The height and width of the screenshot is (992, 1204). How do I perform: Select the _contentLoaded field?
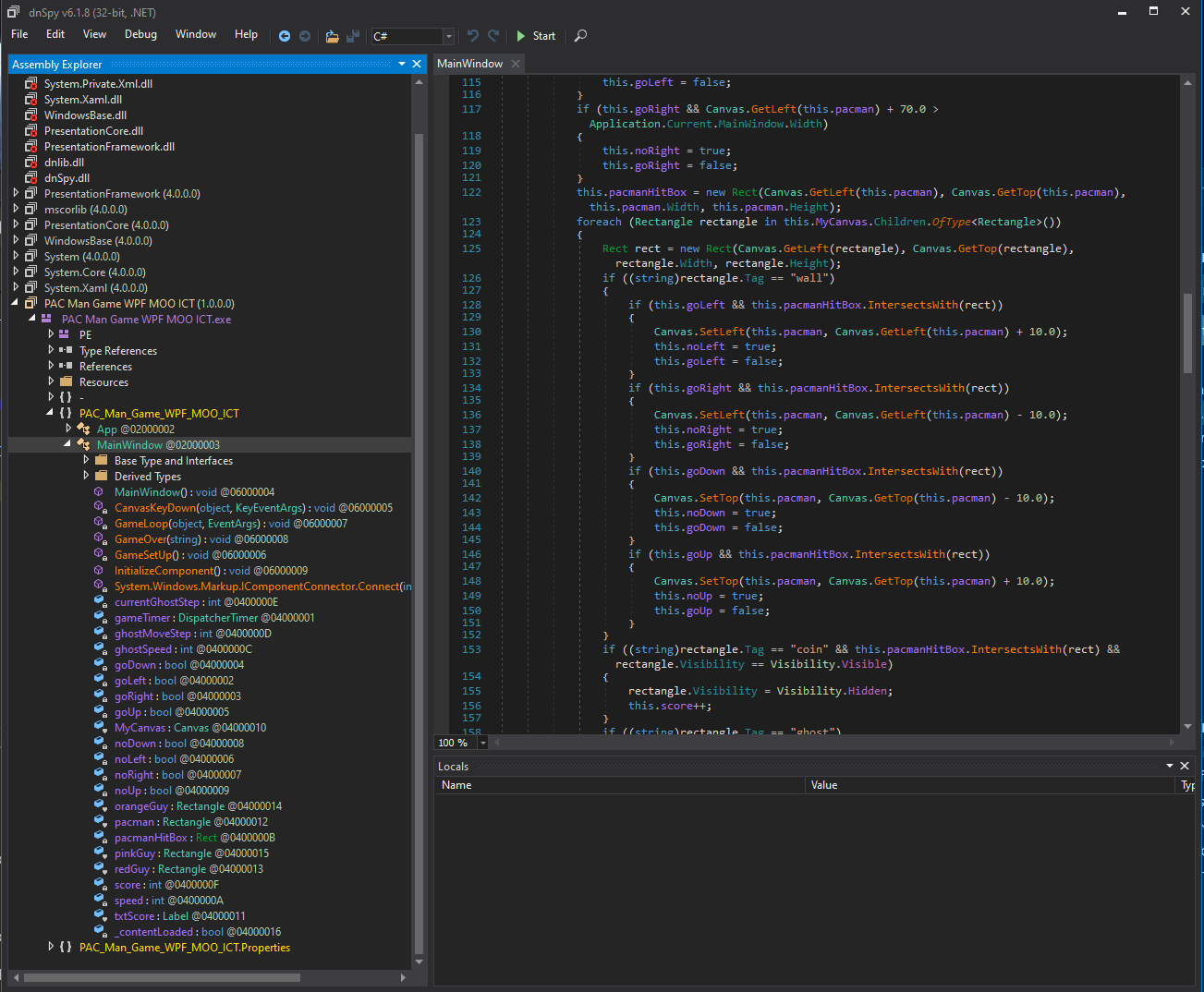[x=197, y=932]
